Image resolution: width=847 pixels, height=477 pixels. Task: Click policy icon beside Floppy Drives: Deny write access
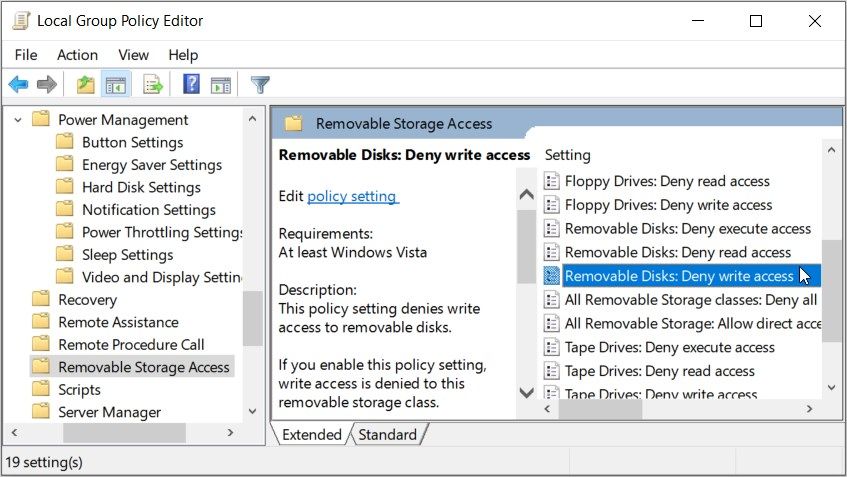pos(551,205)
